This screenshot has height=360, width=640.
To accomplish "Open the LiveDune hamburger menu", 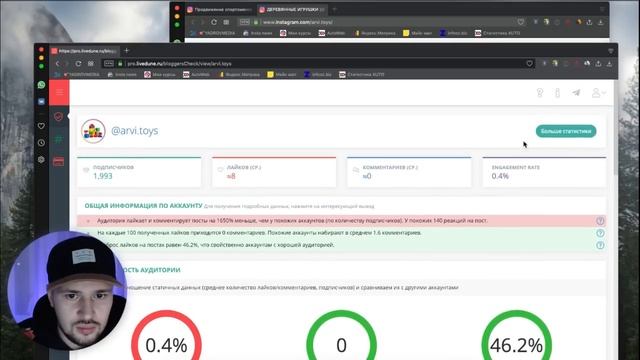I will click(x=59, y=92).
